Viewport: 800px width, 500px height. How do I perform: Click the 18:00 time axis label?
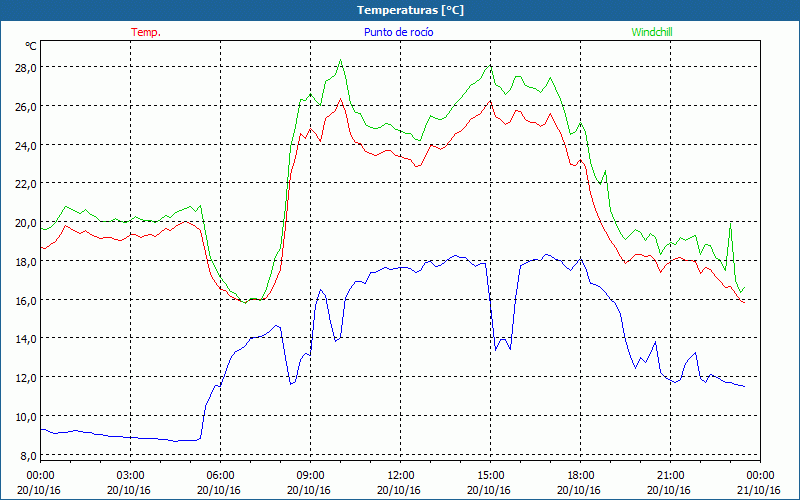coord(581,476)
